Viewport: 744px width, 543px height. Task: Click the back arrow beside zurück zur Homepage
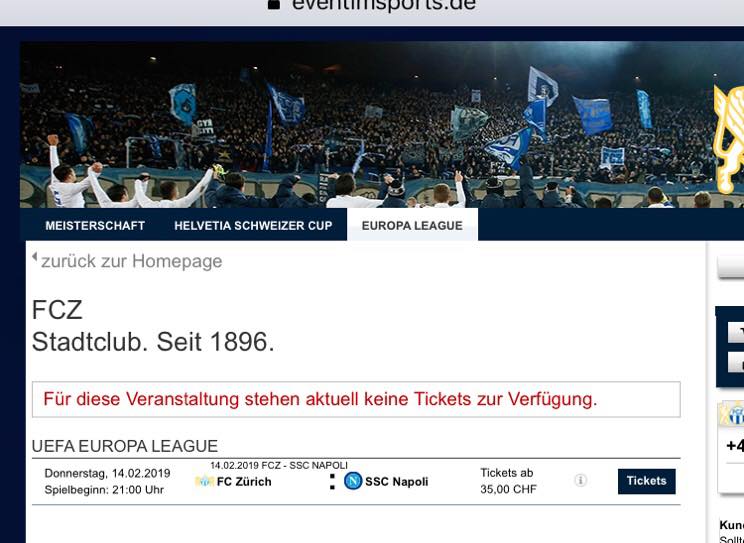coord(35,257)
